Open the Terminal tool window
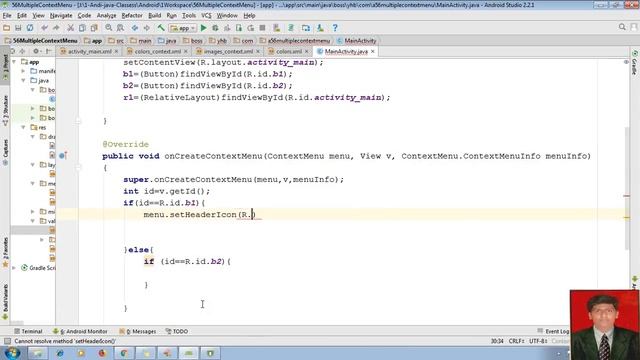The height and width of the screenshot is (360, 640). [x=28, y=331]
